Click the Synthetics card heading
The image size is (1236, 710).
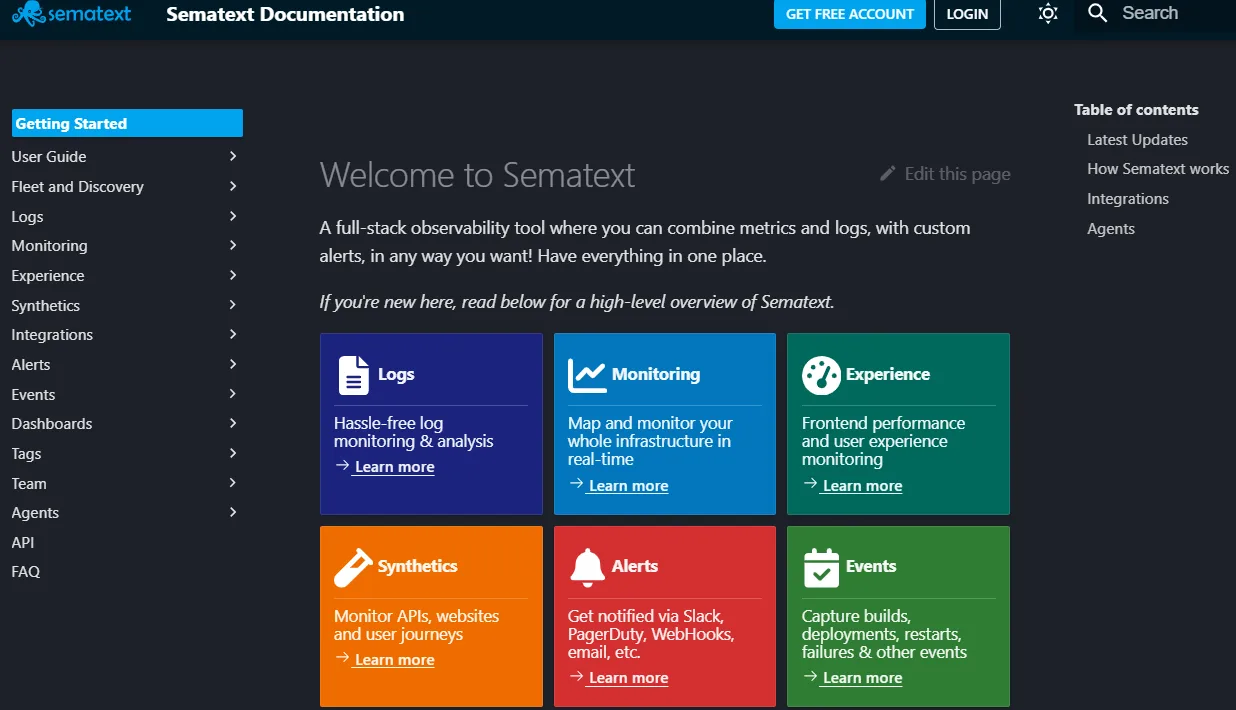[417, 566]
